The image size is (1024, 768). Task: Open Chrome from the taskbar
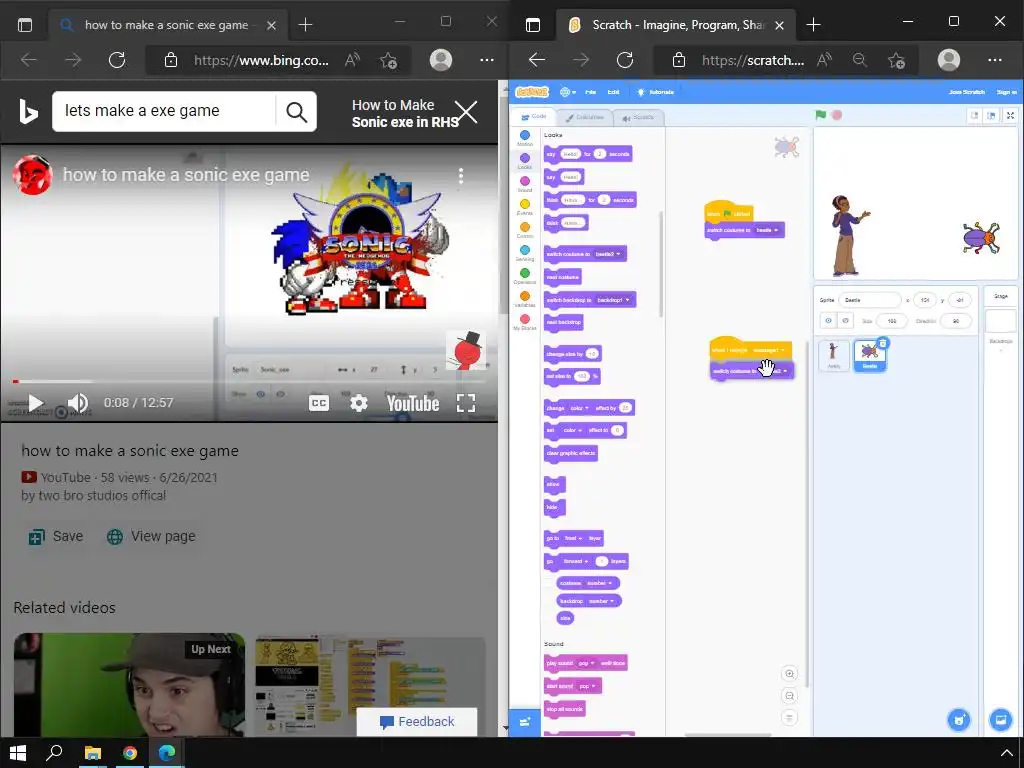(x=130, y=753)
